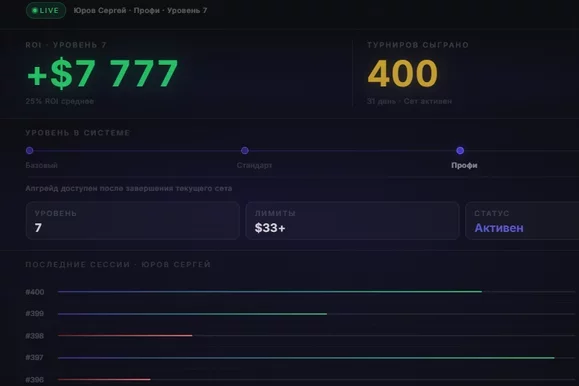
Task: Click the 'УРОВЕНЬ В СИСТЕМЕ' heading
Action: click(x=78, y=133)
